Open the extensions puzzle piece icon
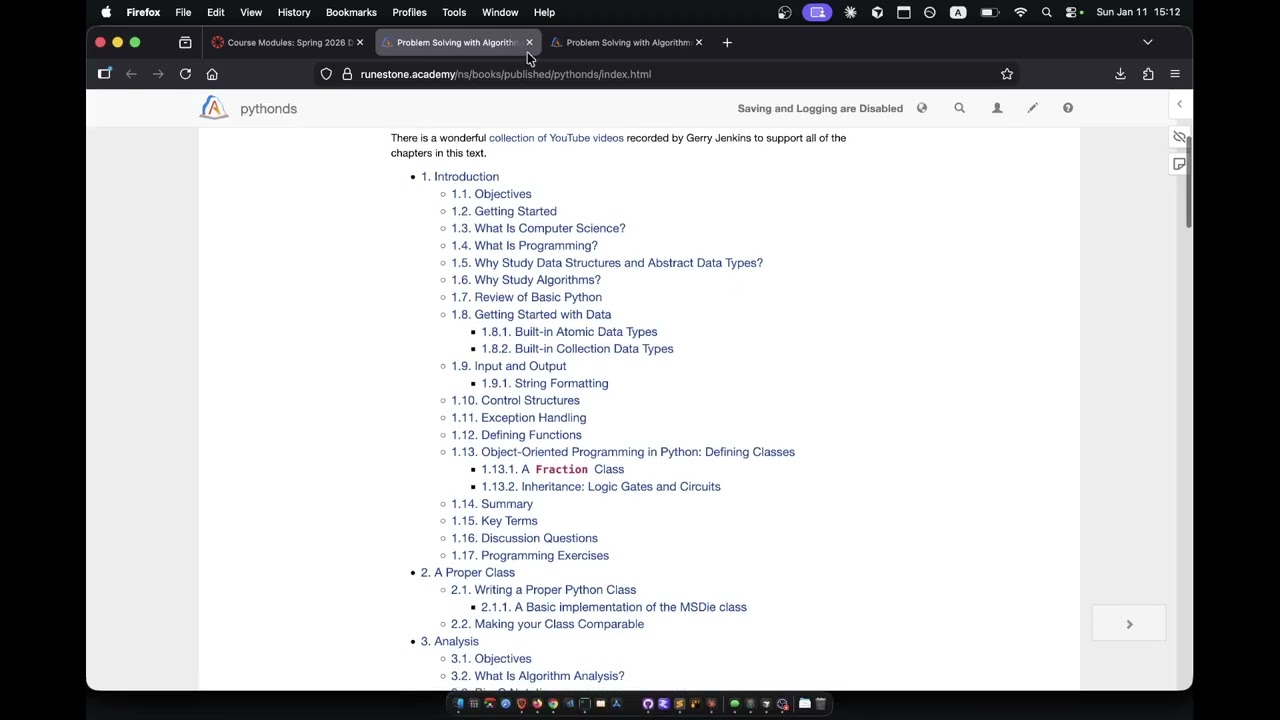This screenshot has width=1280, height=720. (x=1148, y=74)
